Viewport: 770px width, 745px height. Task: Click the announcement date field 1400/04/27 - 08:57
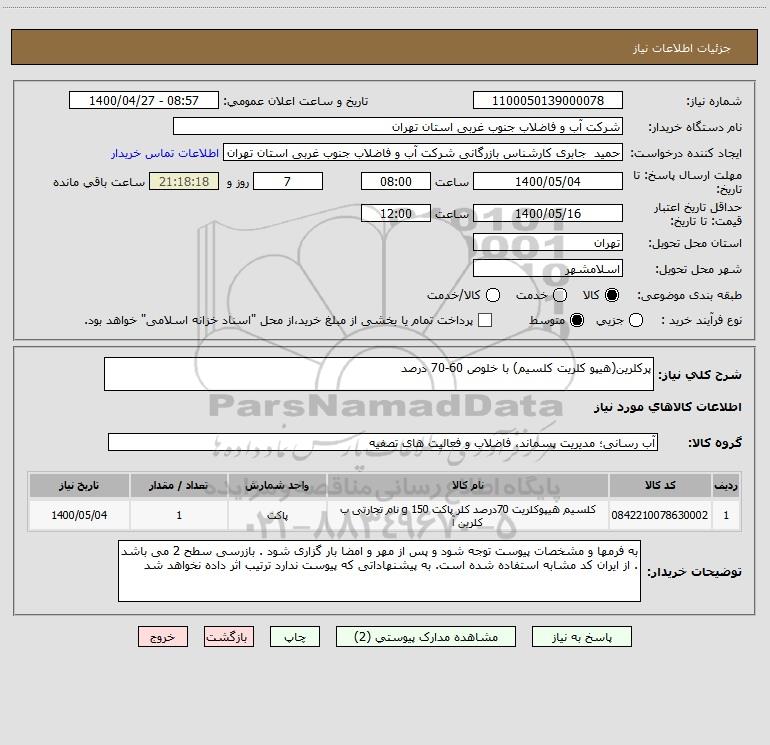144,101
